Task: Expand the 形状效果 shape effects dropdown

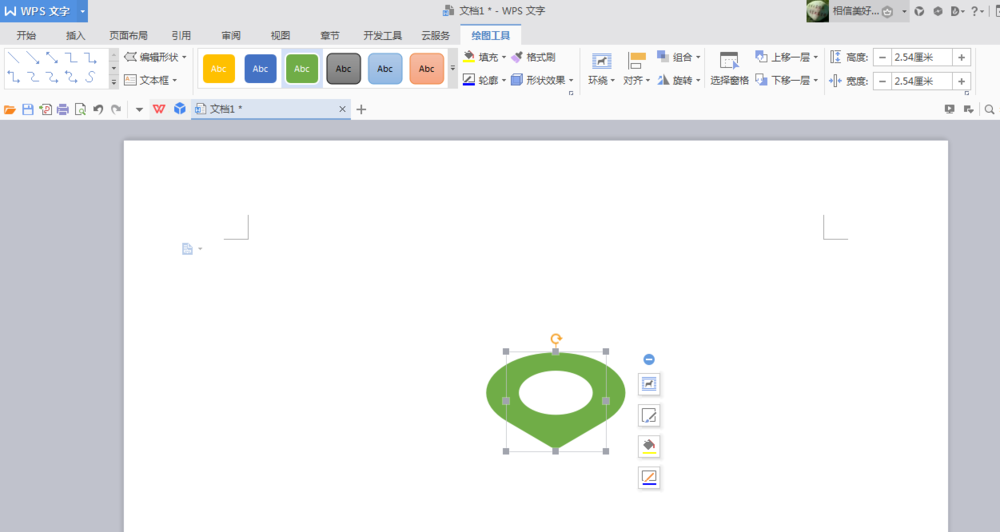Action: pyautogui.click(x=571, y=80)
